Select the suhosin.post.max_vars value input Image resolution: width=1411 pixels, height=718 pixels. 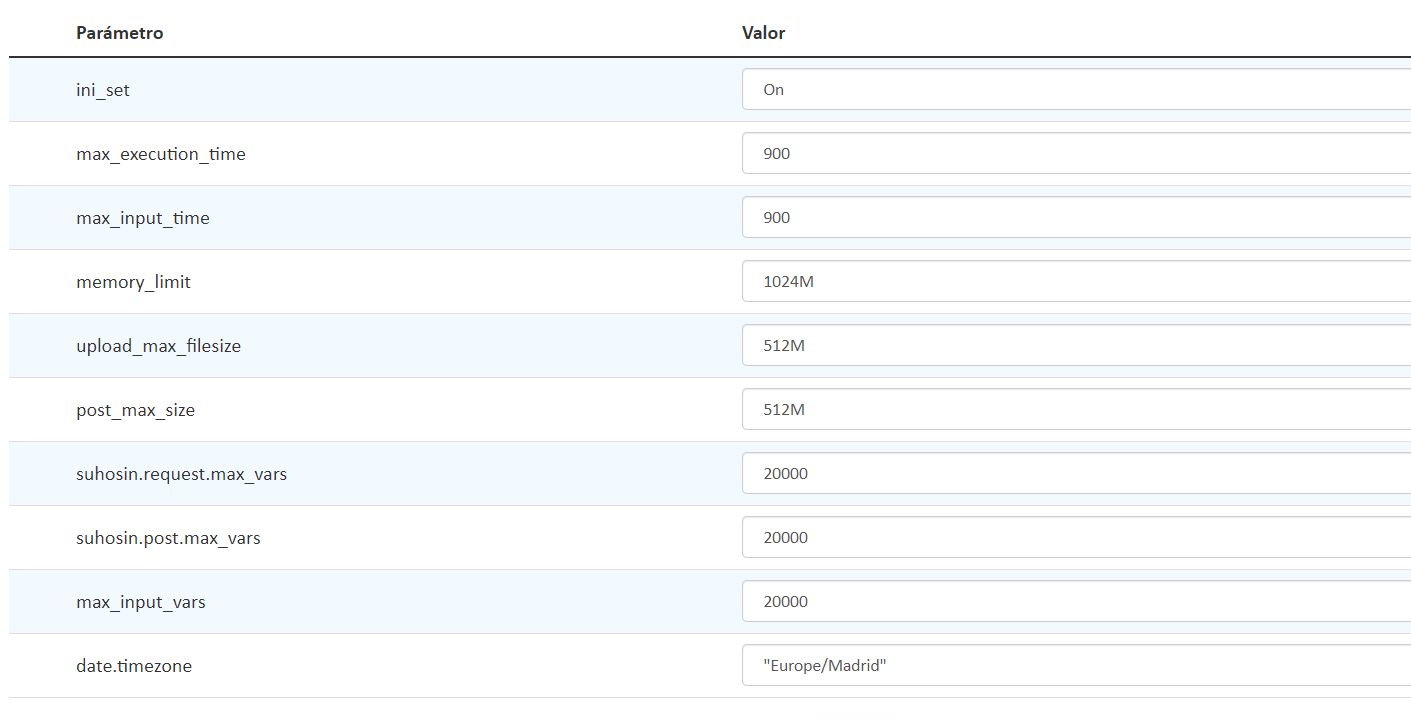pyautogui.click(x=1076, y=537)
